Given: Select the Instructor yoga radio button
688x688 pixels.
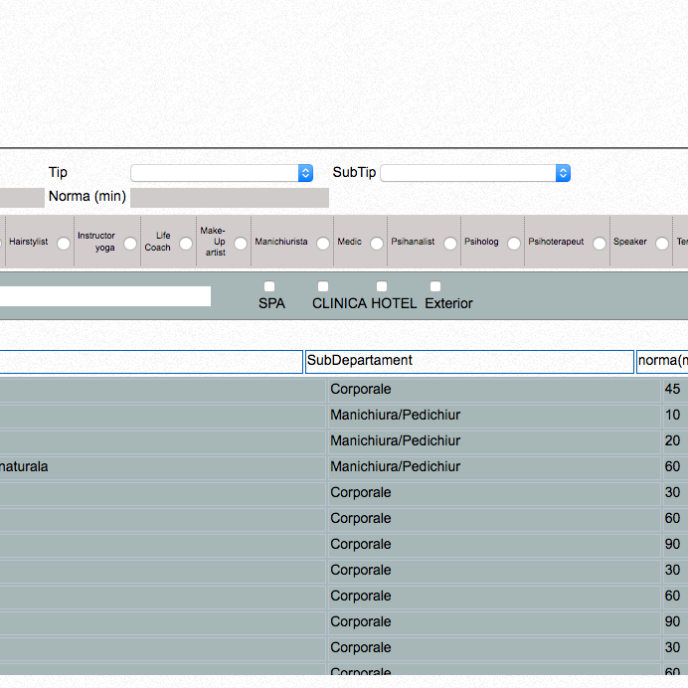Looking at the screenshot, I should [130, 243].
